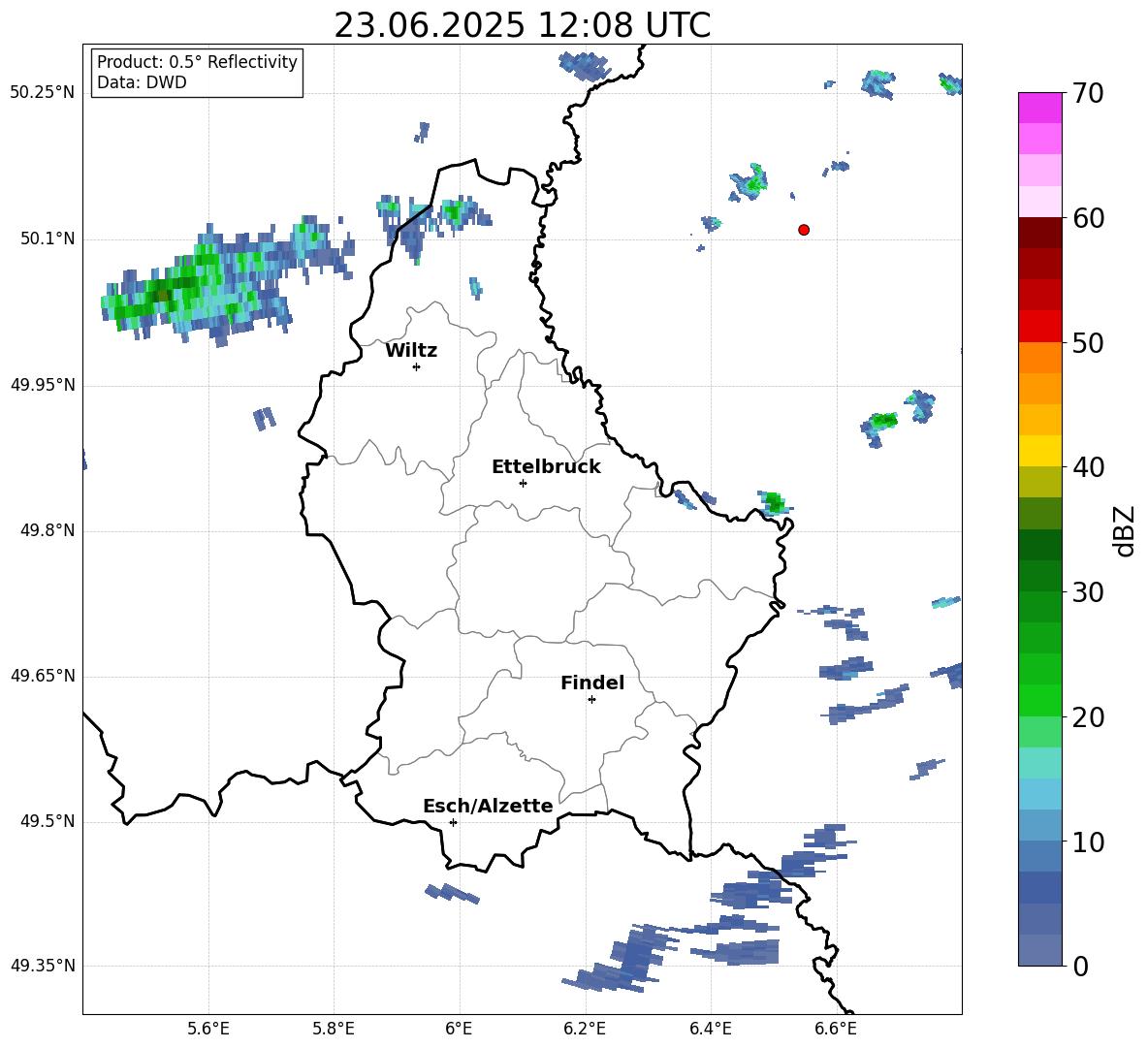This screenshot has height=1048, width=1148.
Task: Click the 49.65°N latitude label
Action: pyautogui.click(x=43, y=676)
